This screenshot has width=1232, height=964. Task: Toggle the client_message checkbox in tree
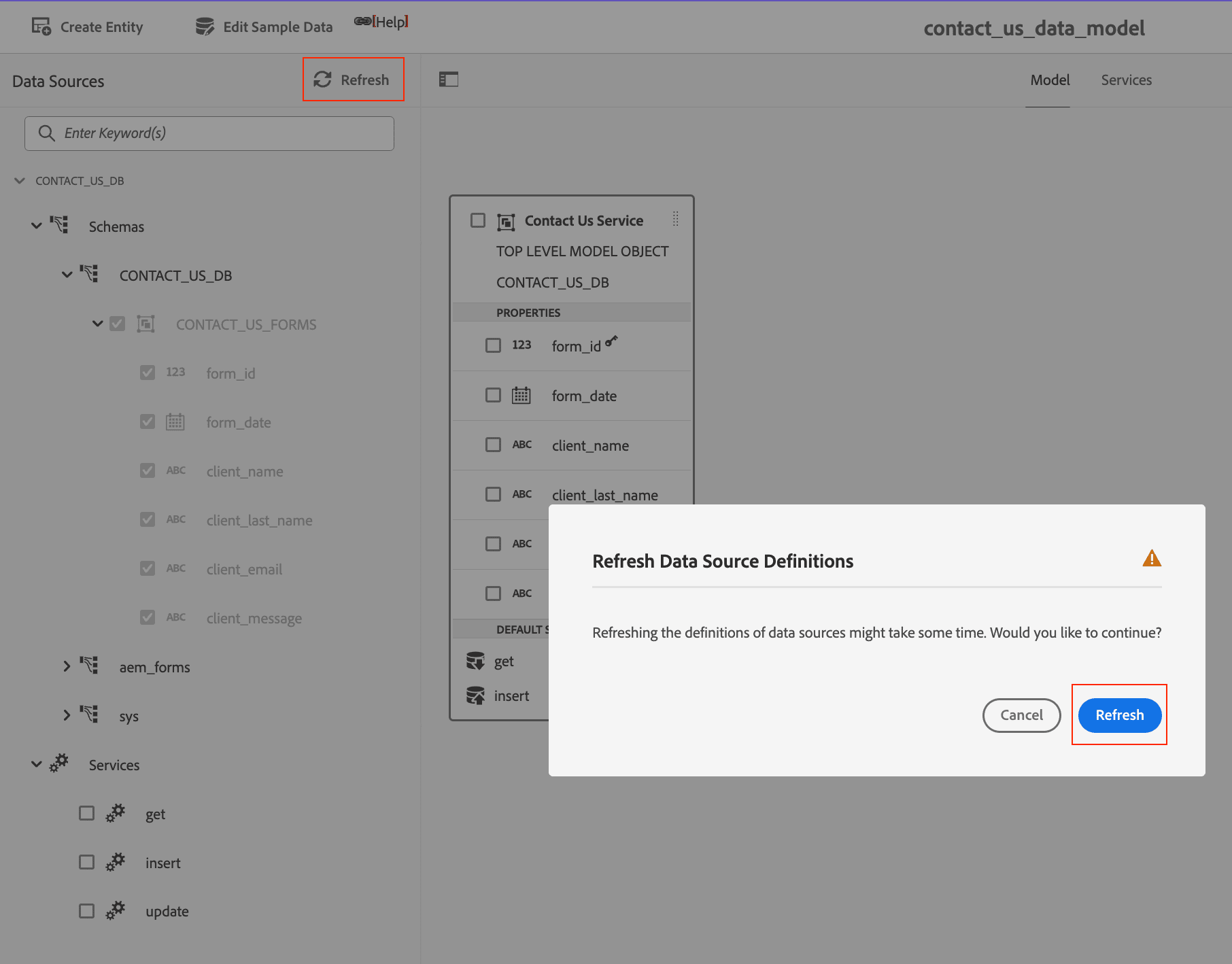pos(148,617)
